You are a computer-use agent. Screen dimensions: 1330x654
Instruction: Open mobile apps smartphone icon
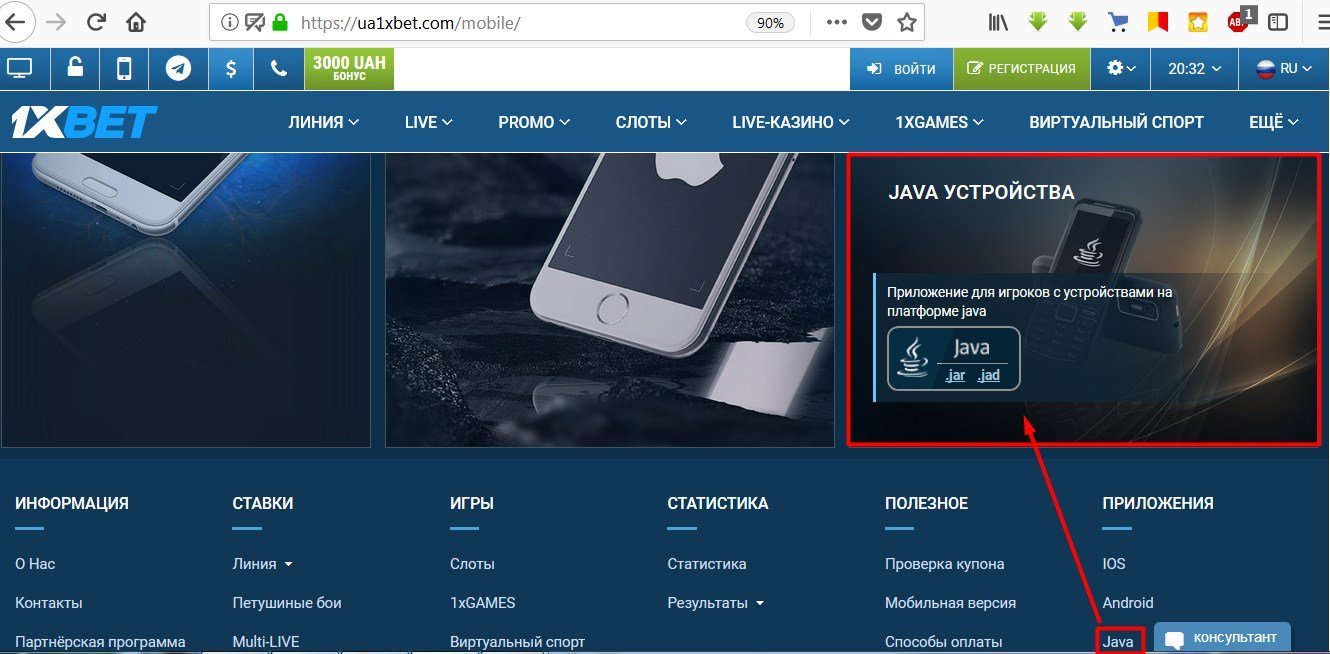[x=125, y=69]
